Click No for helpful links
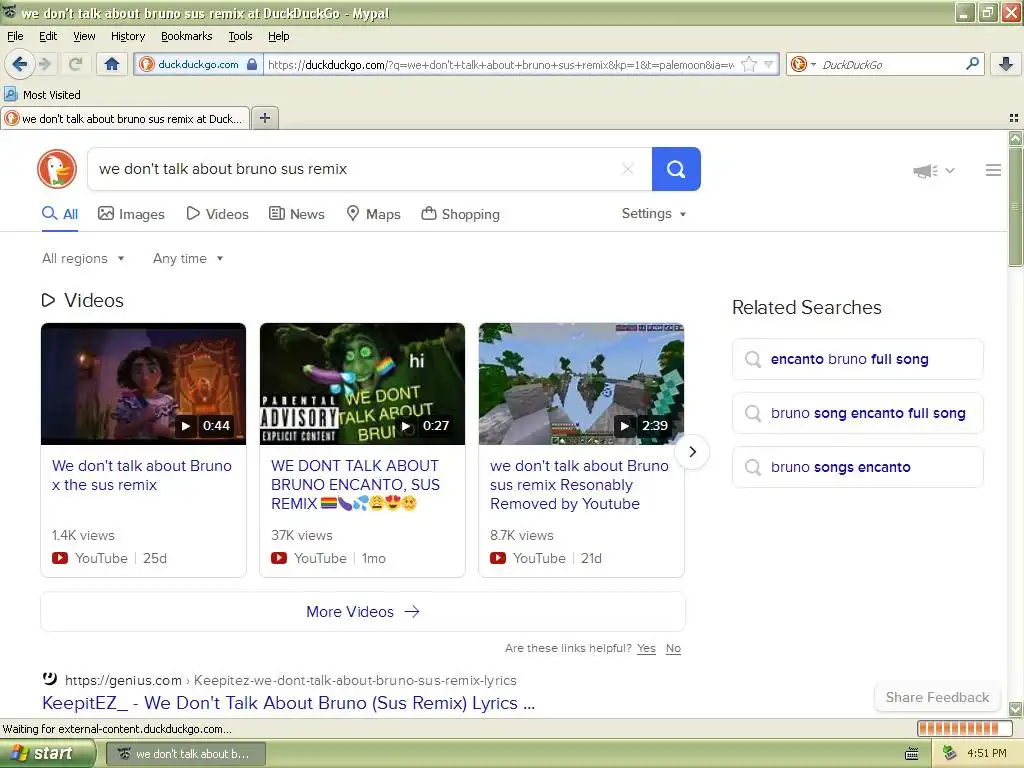This screenshot has height=768, width=1024. pos(673,648)
